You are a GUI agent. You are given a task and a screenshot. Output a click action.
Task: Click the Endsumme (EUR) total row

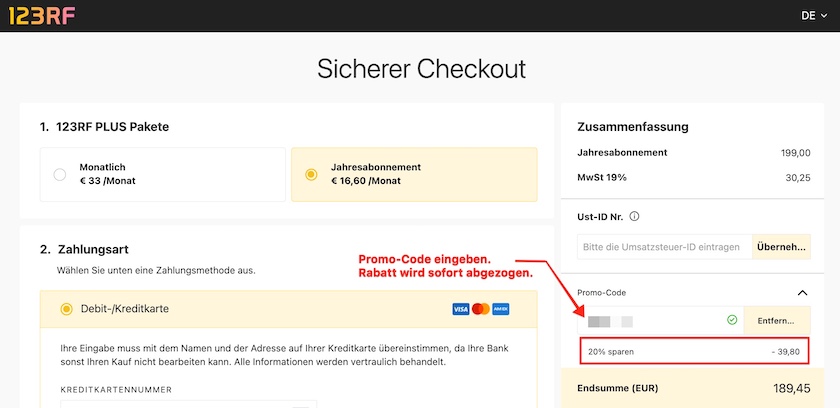point(694,387)
